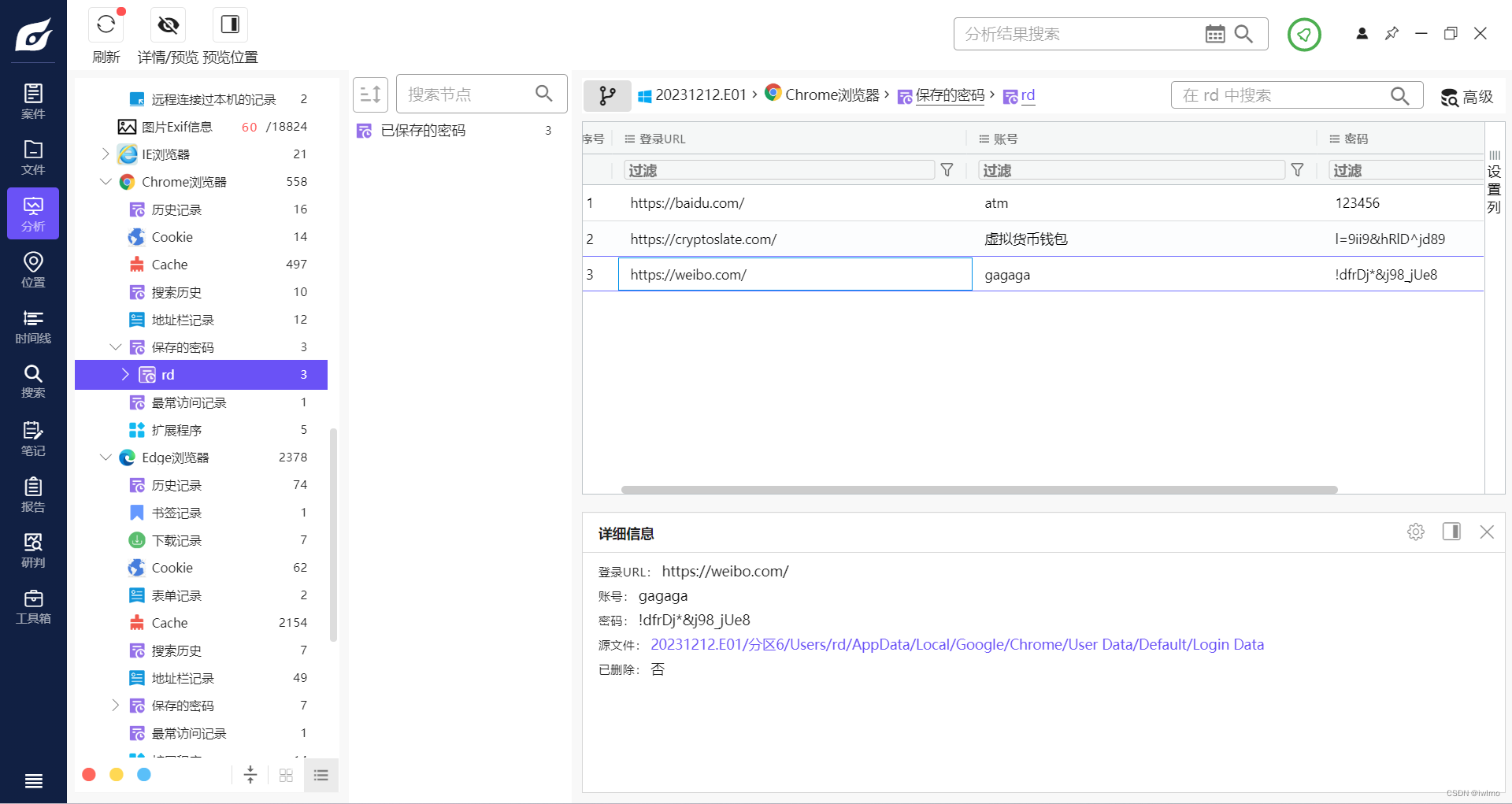Collapse the Edge浏览器 tree node
Image resolution: width=1512 pixels, height=804 pixels.
point(106,458)
